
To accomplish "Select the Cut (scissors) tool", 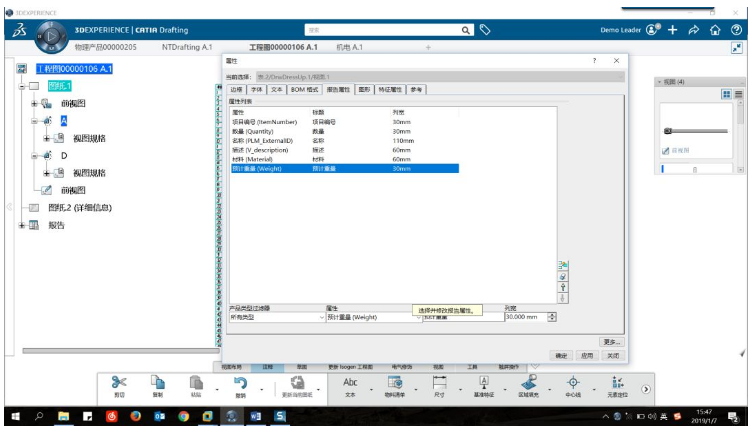I will (x=119, y=383).
